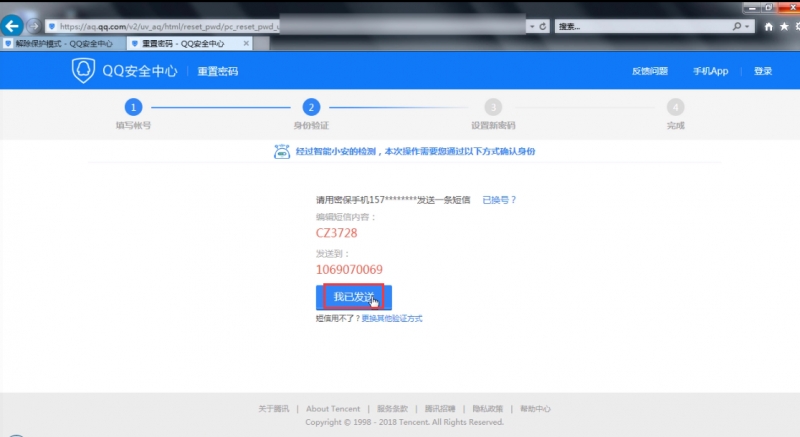Click 更换其他验证方式 link
This screenshot has height=437, width=800.
(392, 318)
